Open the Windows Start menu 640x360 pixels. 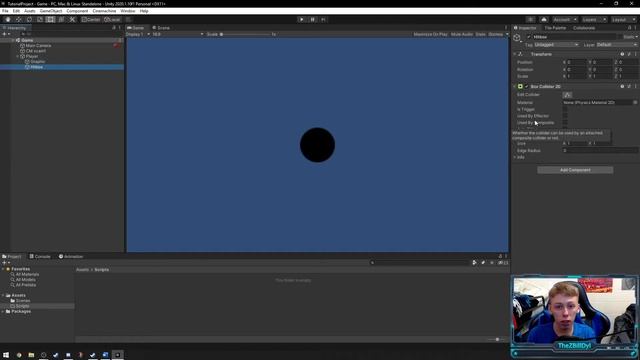point(6,355)
